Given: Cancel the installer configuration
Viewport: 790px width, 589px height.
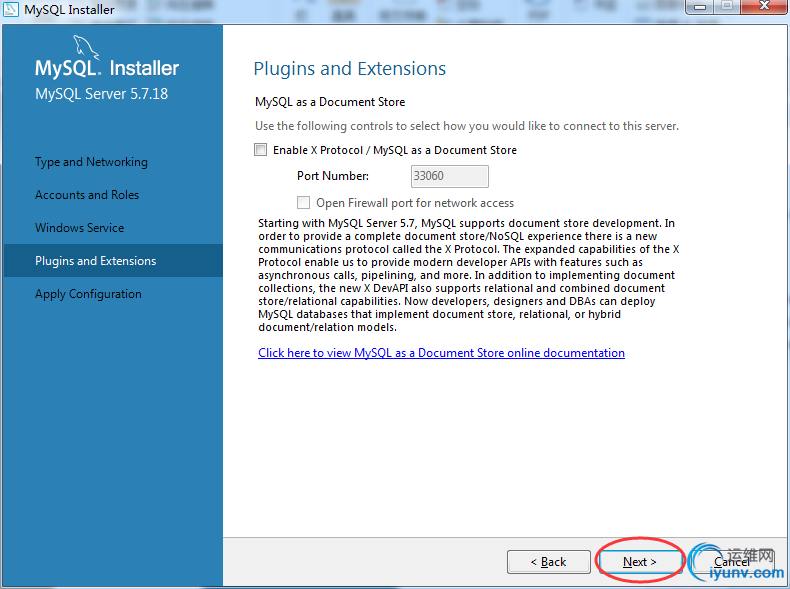Looking at the screenshot, I should [731, 562].
